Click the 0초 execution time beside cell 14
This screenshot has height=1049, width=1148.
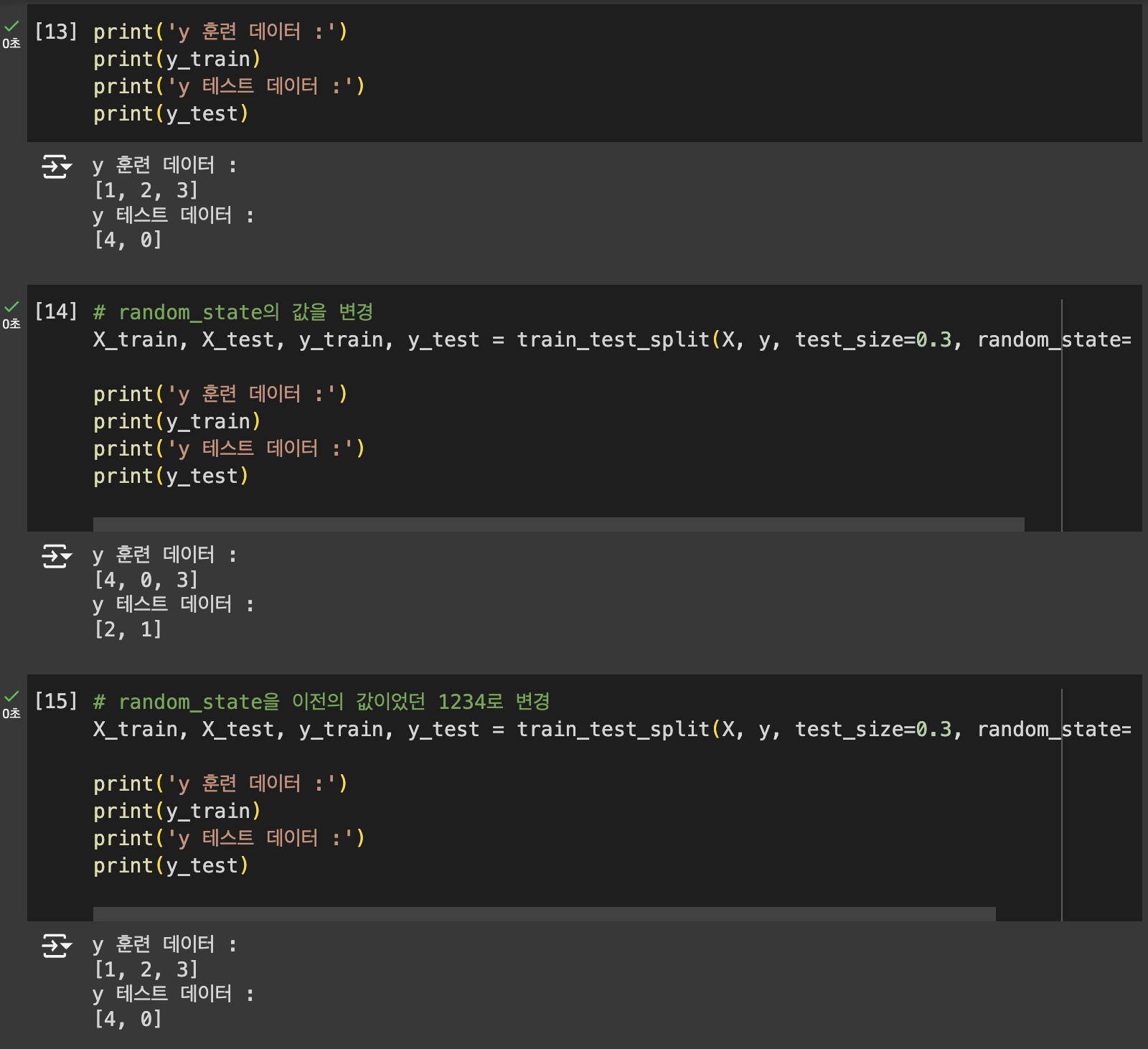pyautogui.click(x=11, y=324)
